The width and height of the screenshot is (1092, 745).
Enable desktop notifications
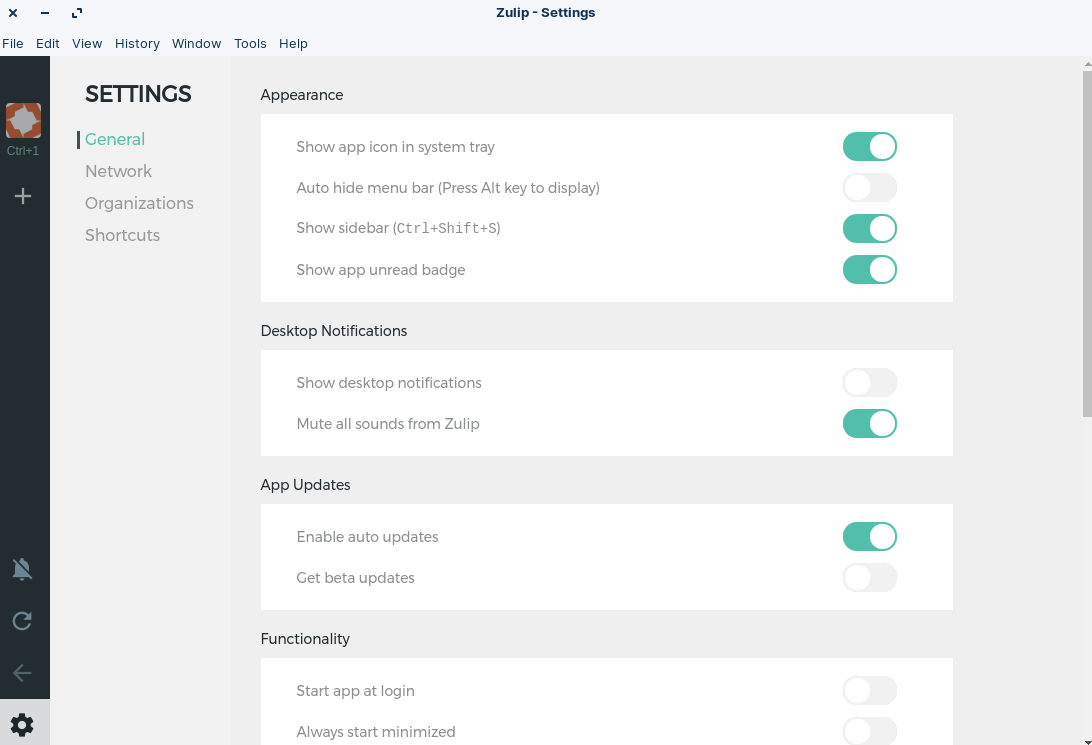tap(869, 382)
